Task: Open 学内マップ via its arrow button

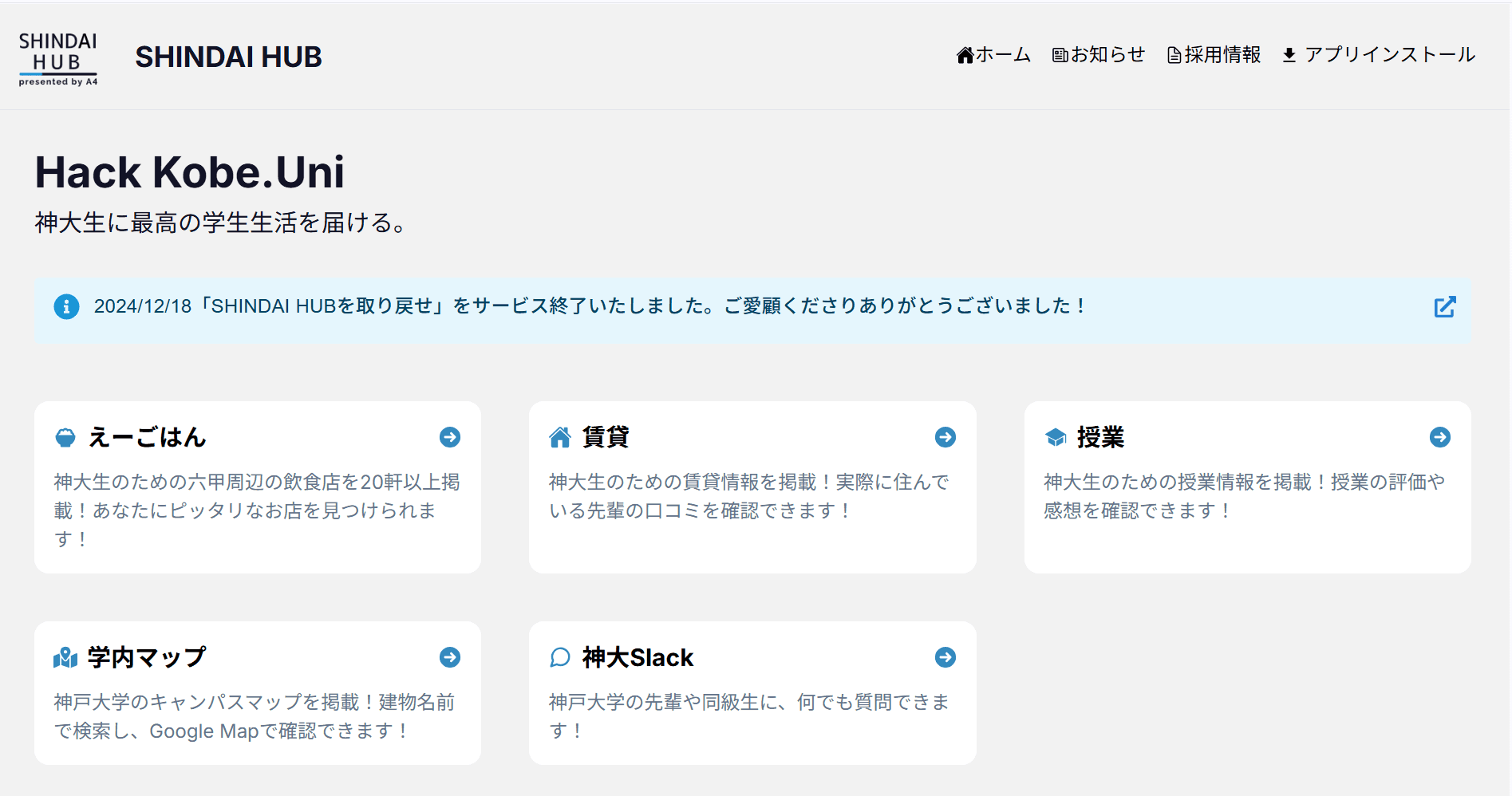Action: coord(450,657)
